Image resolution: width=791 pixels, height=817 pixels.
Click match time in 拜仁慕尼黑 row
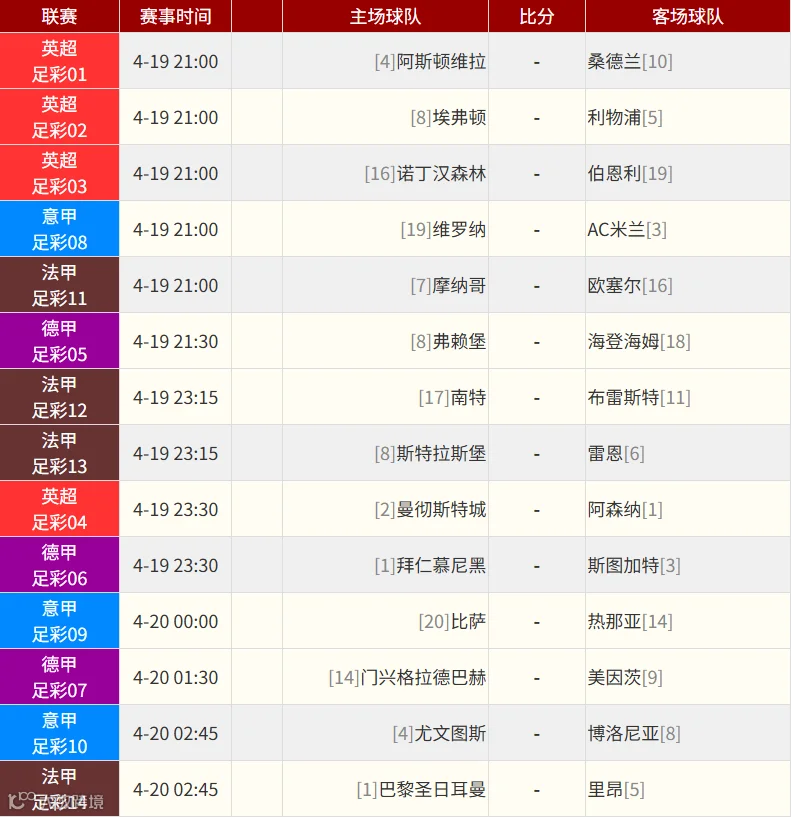click(176, 565)
